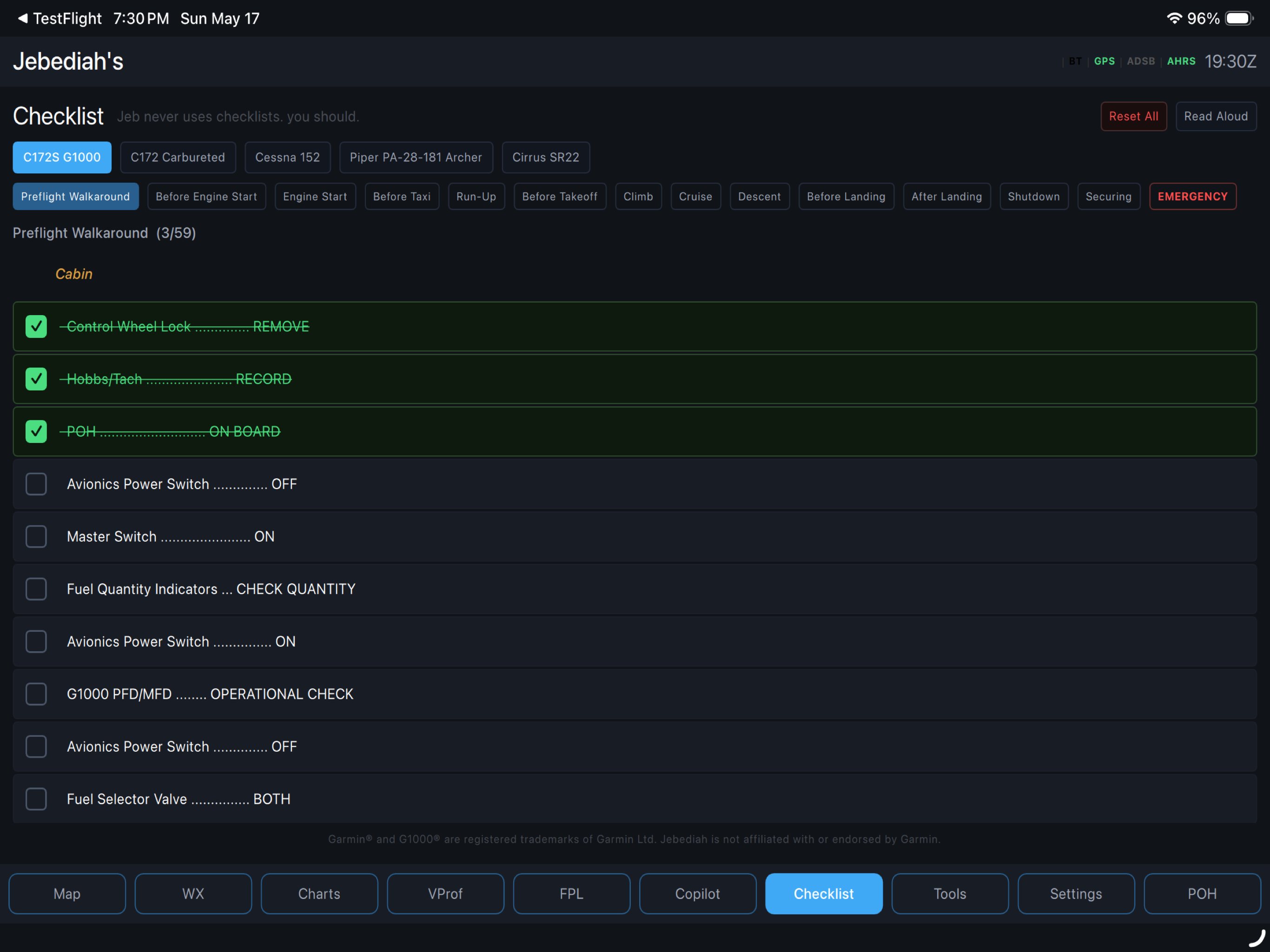Open the Cruise phase checklist
1270x952 pixels.
(696, 196)
